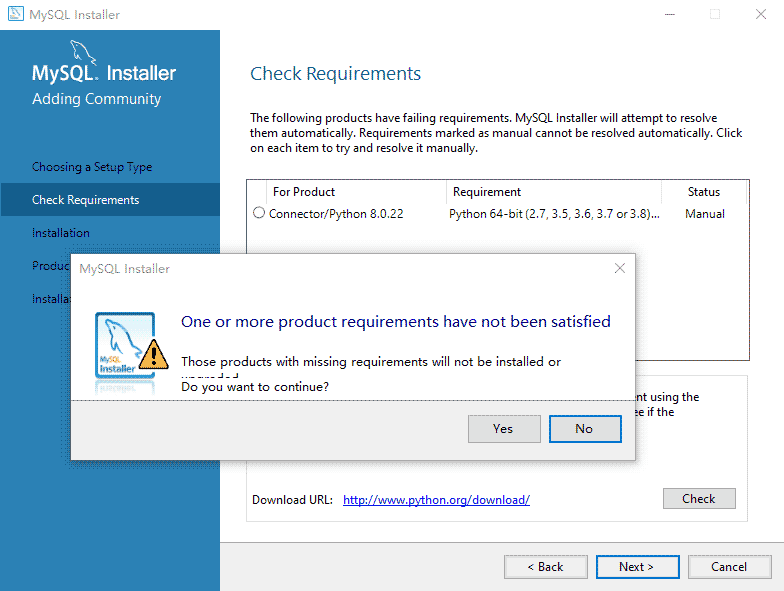Close the MySQL Installer warning dialog
The height and width of the screenshot is (591, 784).
[x=620, y=268]
